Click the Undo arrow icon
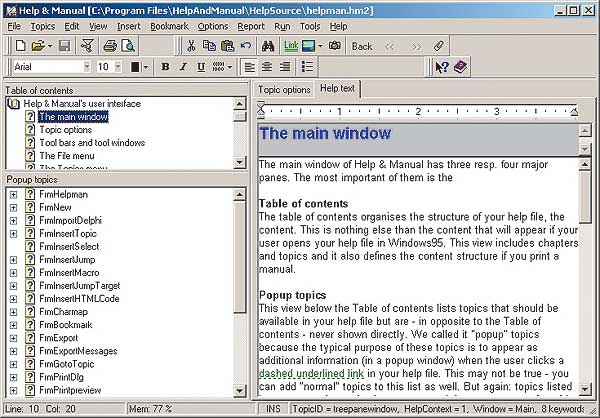 [x=246, y=46]
